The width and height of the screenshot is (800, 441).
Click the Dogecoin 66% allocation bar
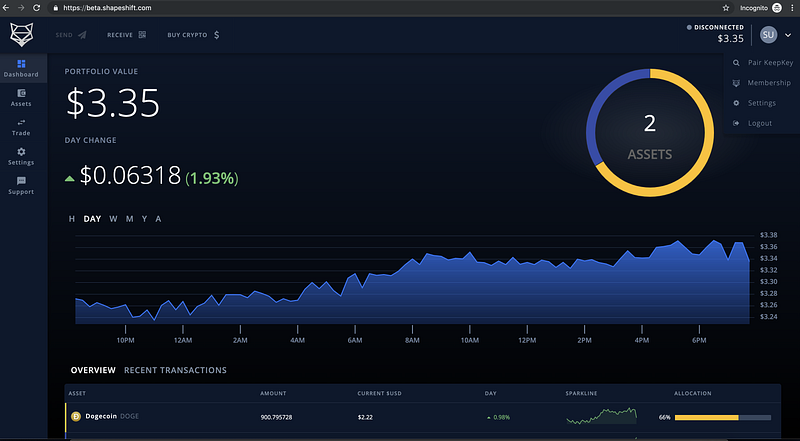point(722,418)
